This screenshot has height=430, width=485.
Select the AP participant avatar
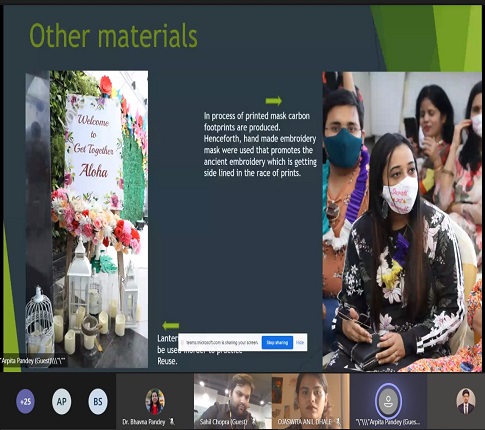tap(62, 401)
